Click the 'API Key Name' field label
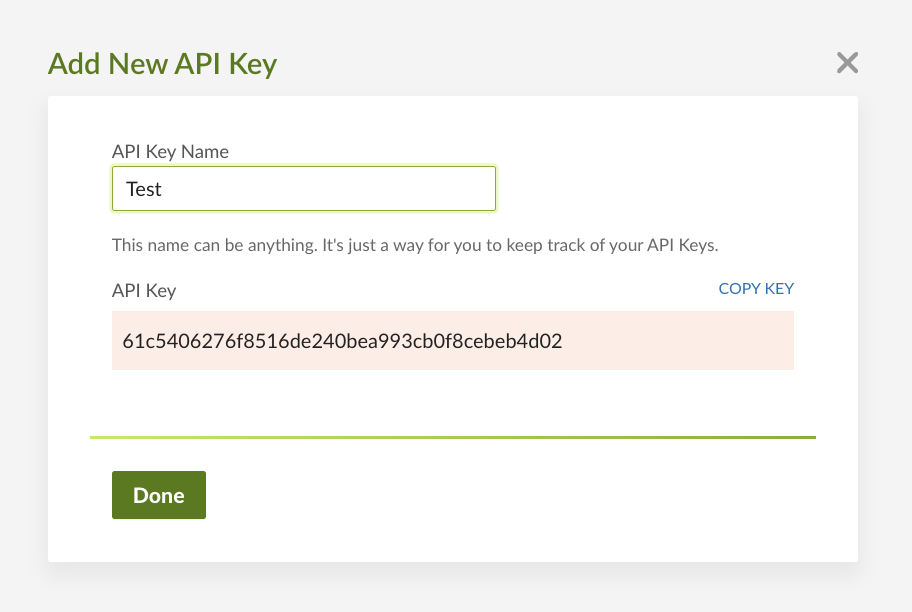This screenshot has width=912, height=612. (170, 152)
